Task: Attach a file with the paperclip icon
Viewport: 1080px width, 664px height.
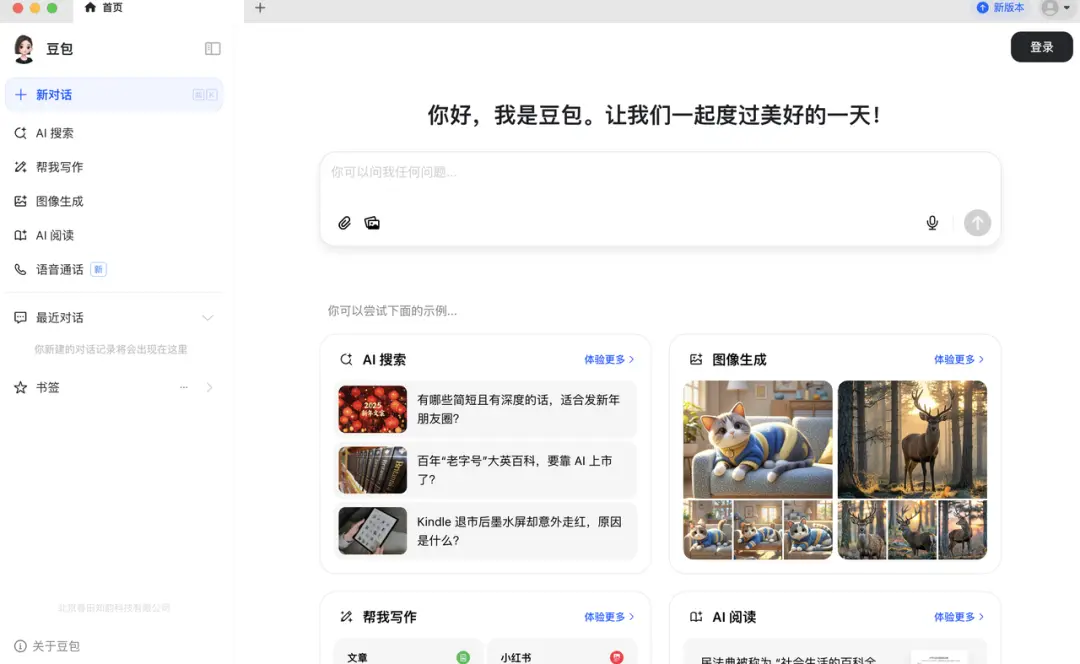Action: [344, 222]
